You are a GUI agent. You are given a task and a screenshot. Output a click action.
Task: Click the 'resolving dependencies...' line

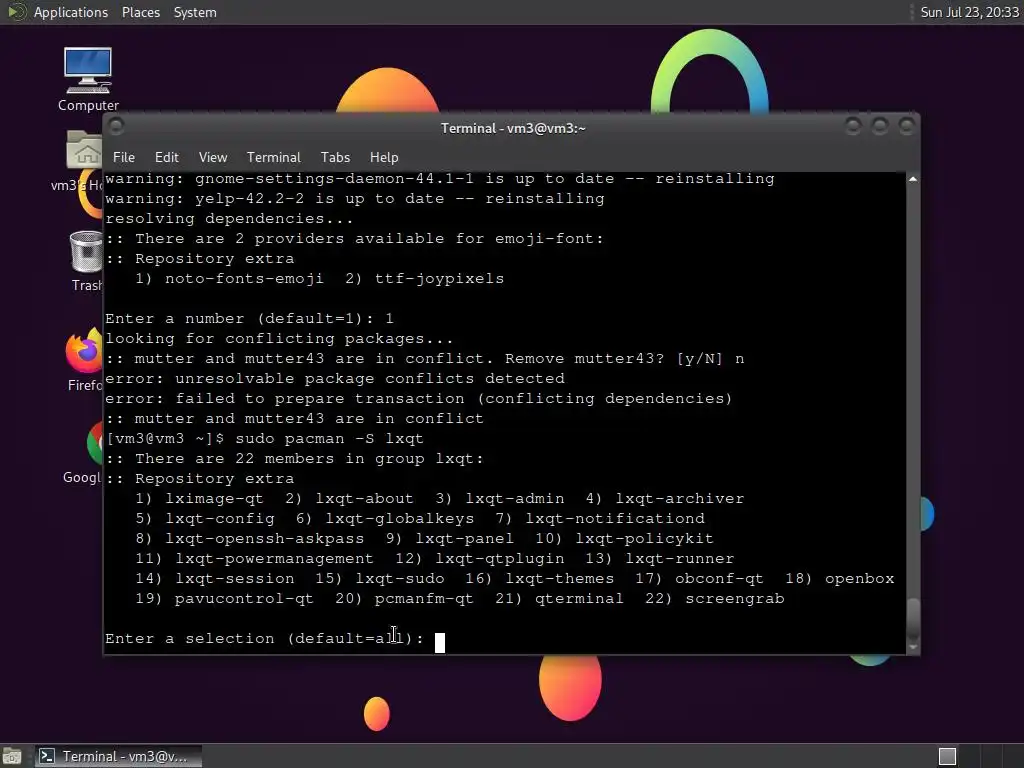pyautogui.click(x=229, y=219)
